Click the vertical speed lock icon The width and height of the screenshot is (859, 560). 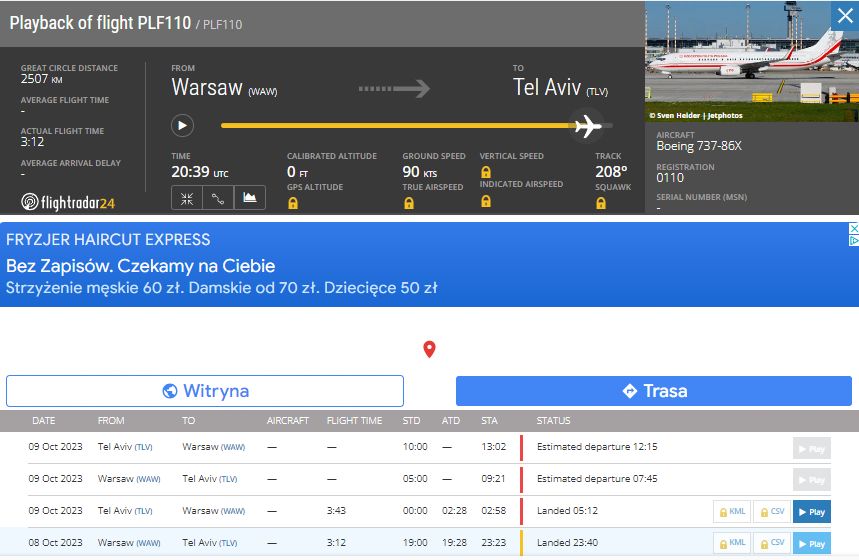(486, 172)
